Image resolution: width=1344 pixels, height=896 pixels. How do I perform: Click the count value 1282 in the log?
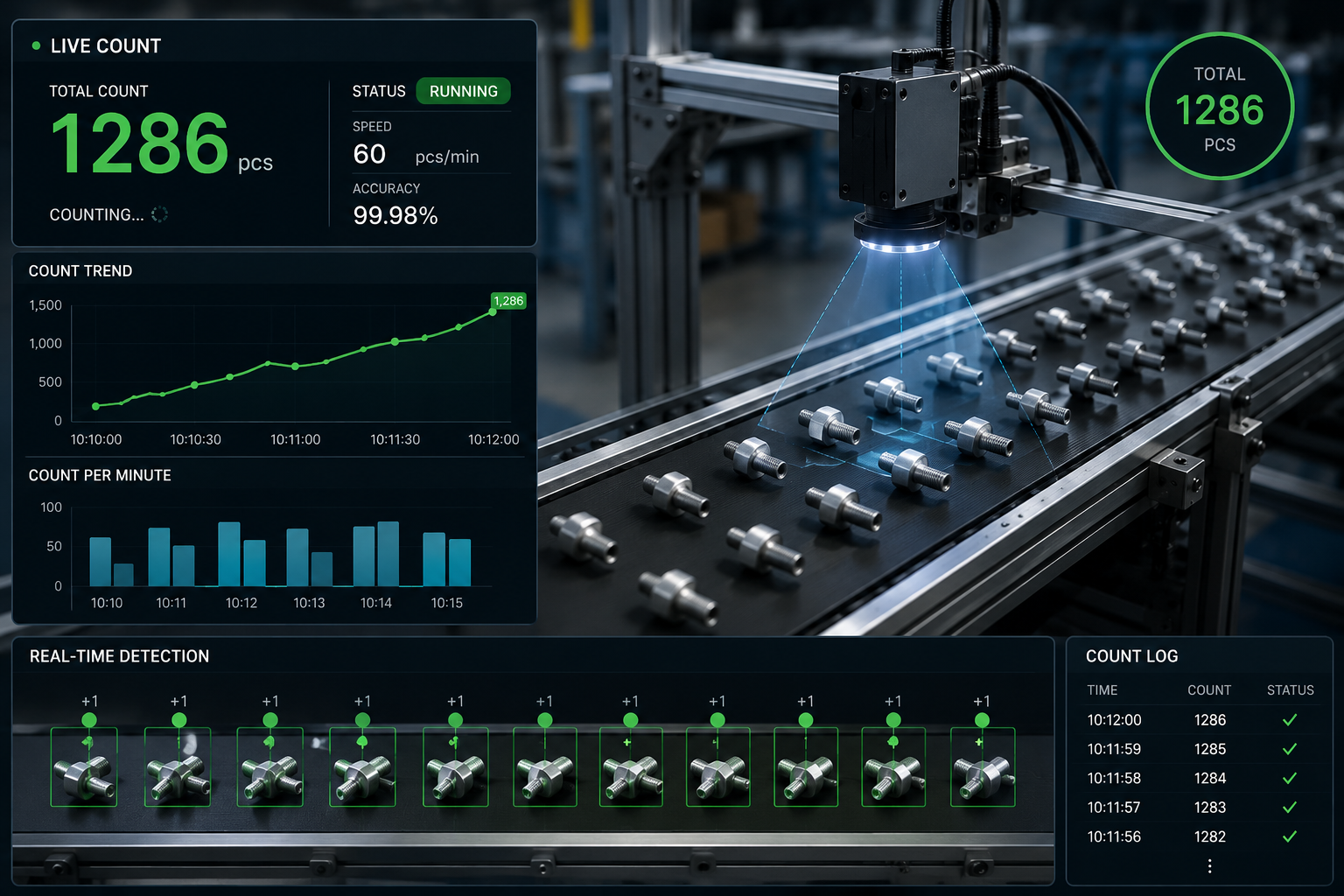[x=1210, y=836]
